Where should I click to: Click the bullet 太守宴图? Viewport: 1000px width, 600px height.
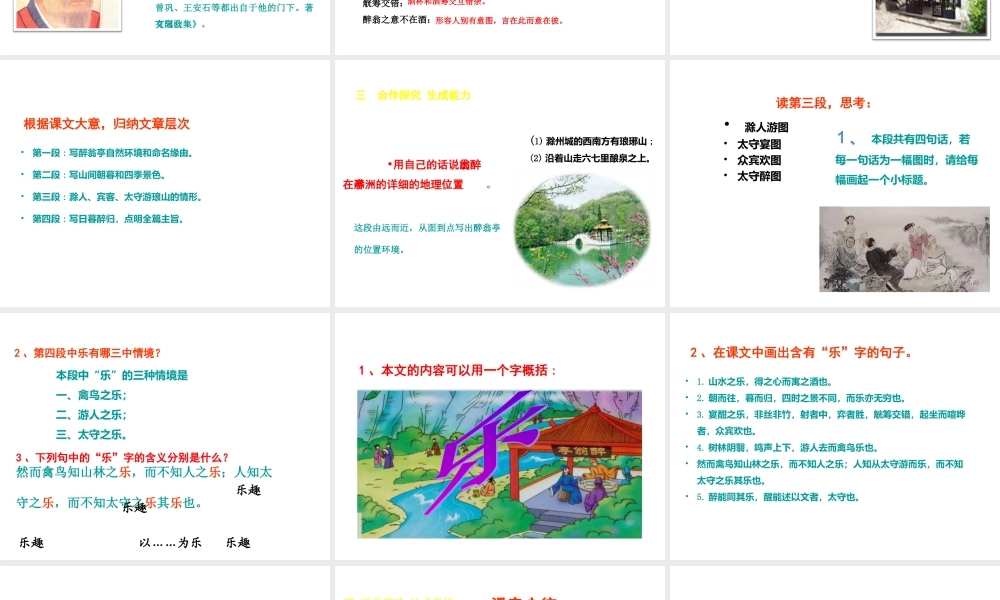pyautogui.click(x=759, y=145)
